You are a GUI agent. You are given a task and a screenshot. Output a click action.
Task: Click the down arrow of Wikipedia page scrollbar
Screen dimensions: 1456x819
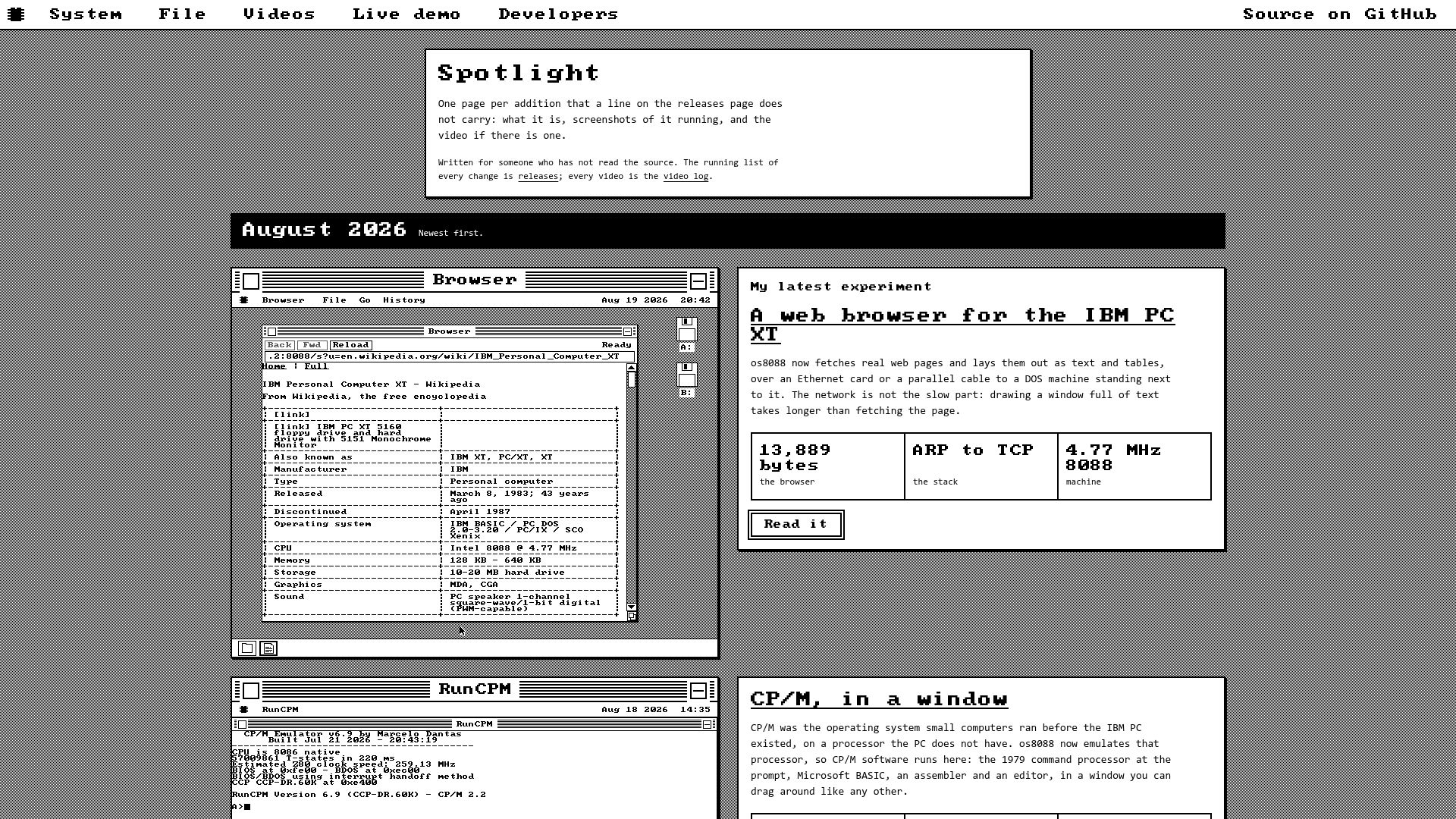click(632, 607)
